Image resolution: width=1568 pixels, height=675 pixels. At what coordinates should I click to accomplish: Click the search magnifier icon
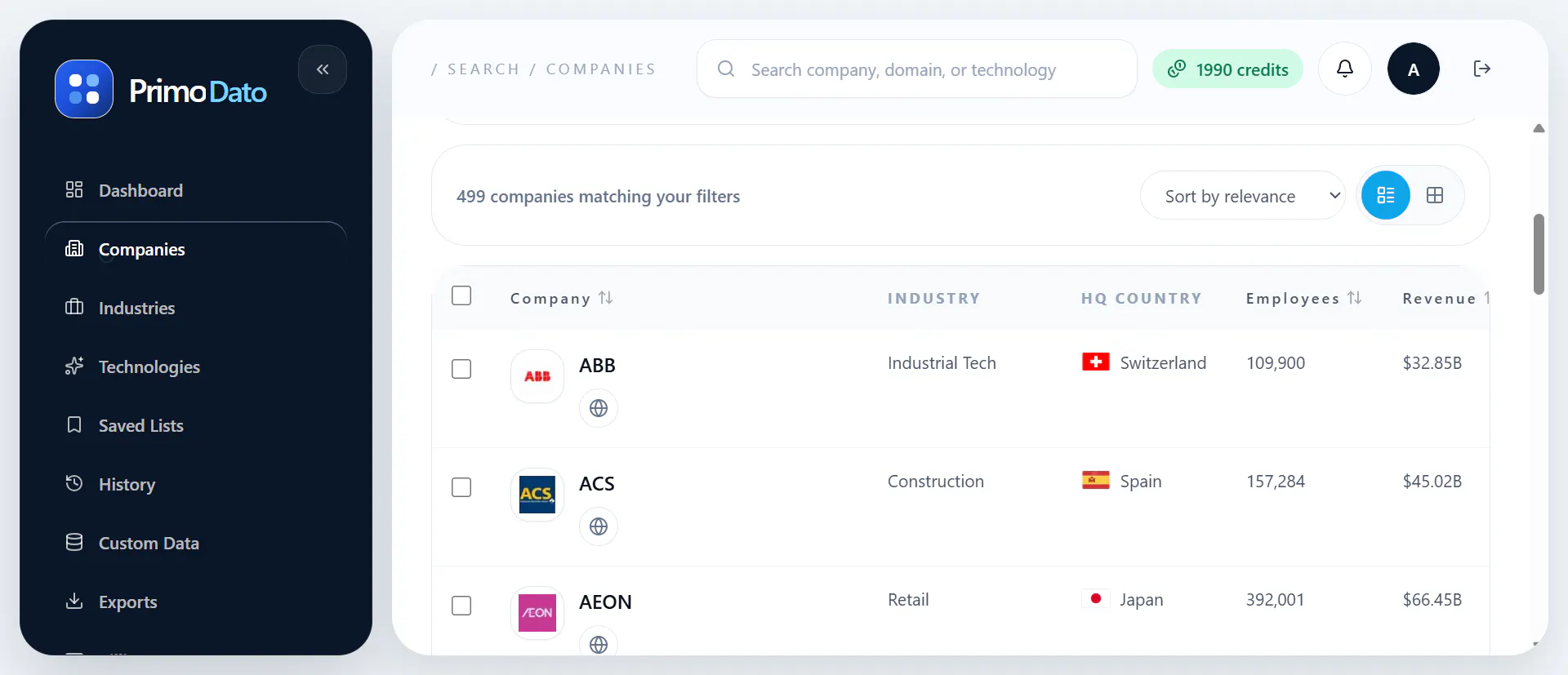coord(726,69)
